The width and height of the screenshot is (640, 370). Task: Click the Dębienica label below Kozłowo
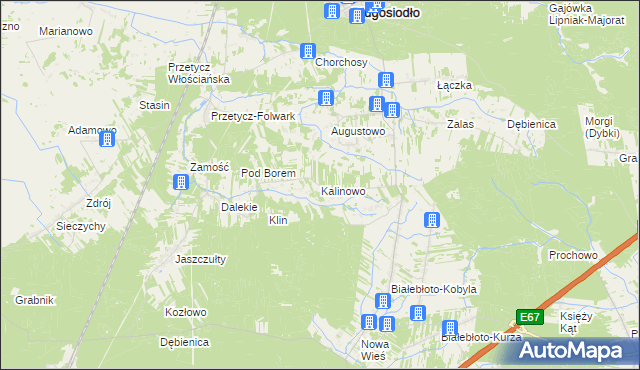184,342
